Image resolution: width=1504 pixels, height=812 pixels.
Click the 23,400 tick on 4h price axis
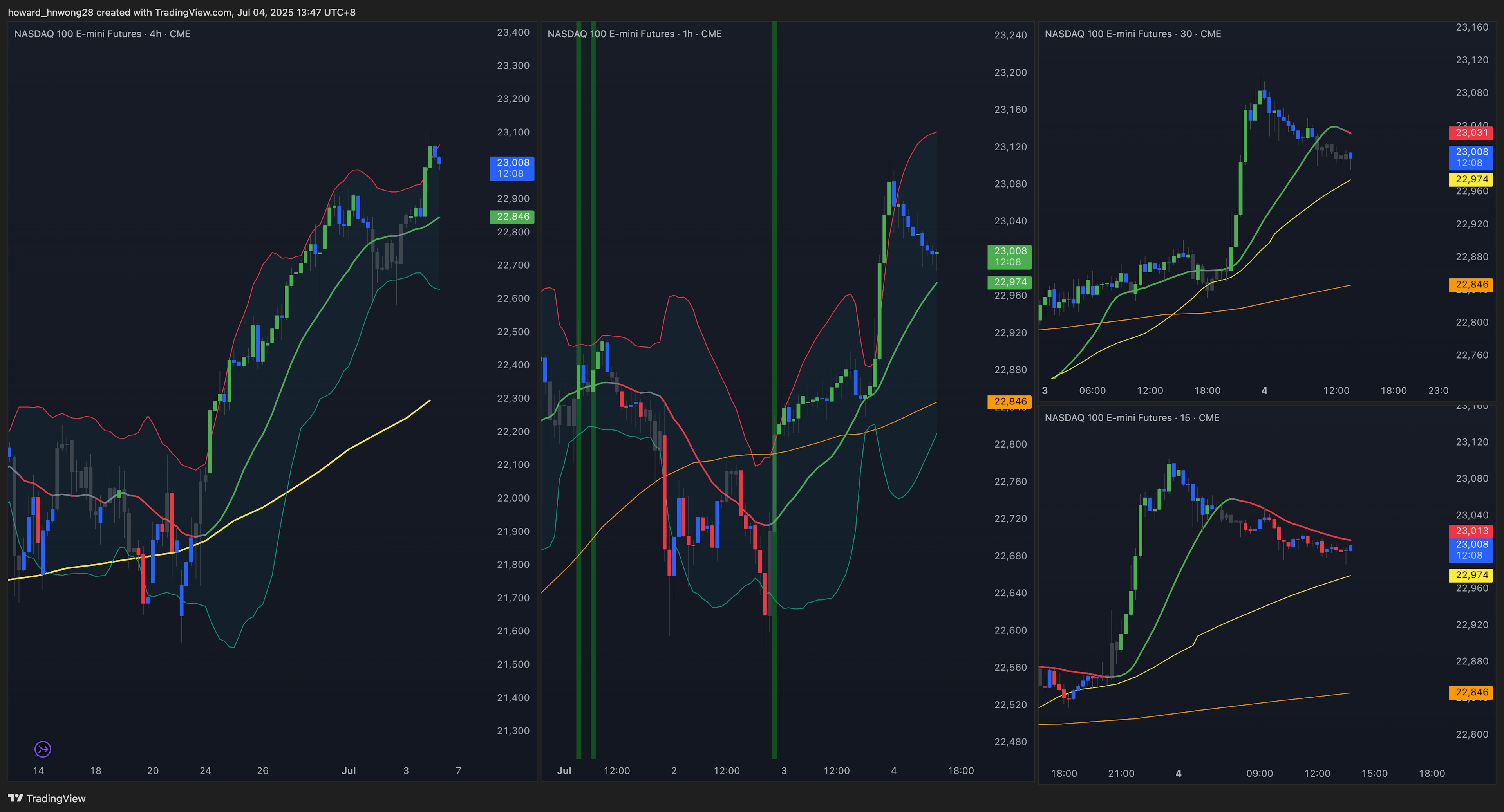coord(513,32)
